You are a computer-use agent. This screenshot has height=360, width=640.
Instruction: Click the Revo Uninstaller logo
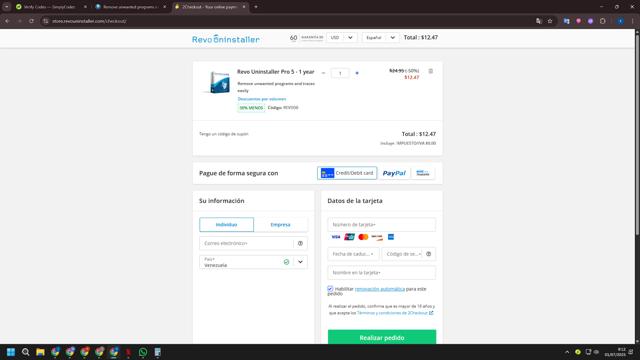point(226,39)
